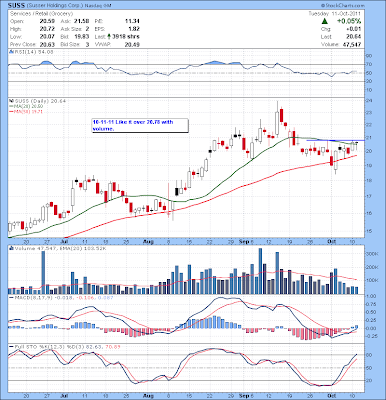386x400 pixels.
Task: Click the Volume panel legend icon
Action: (x=11, y=248)
